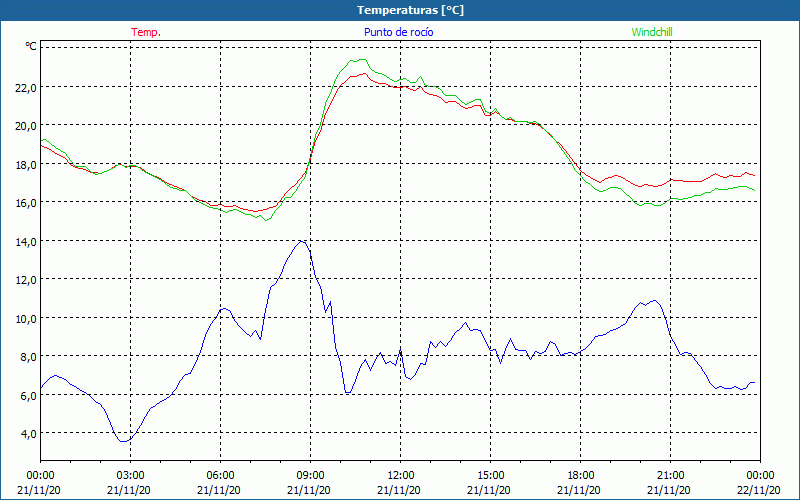
Task: Click the Temperaturas [°C] chart title
Action: 410,10
